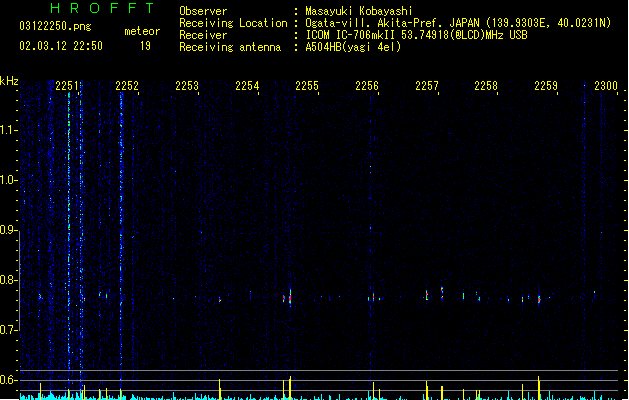Click the 2256 time marker
The width and height of the screenshot is (629, 400).
coord(367,86)
